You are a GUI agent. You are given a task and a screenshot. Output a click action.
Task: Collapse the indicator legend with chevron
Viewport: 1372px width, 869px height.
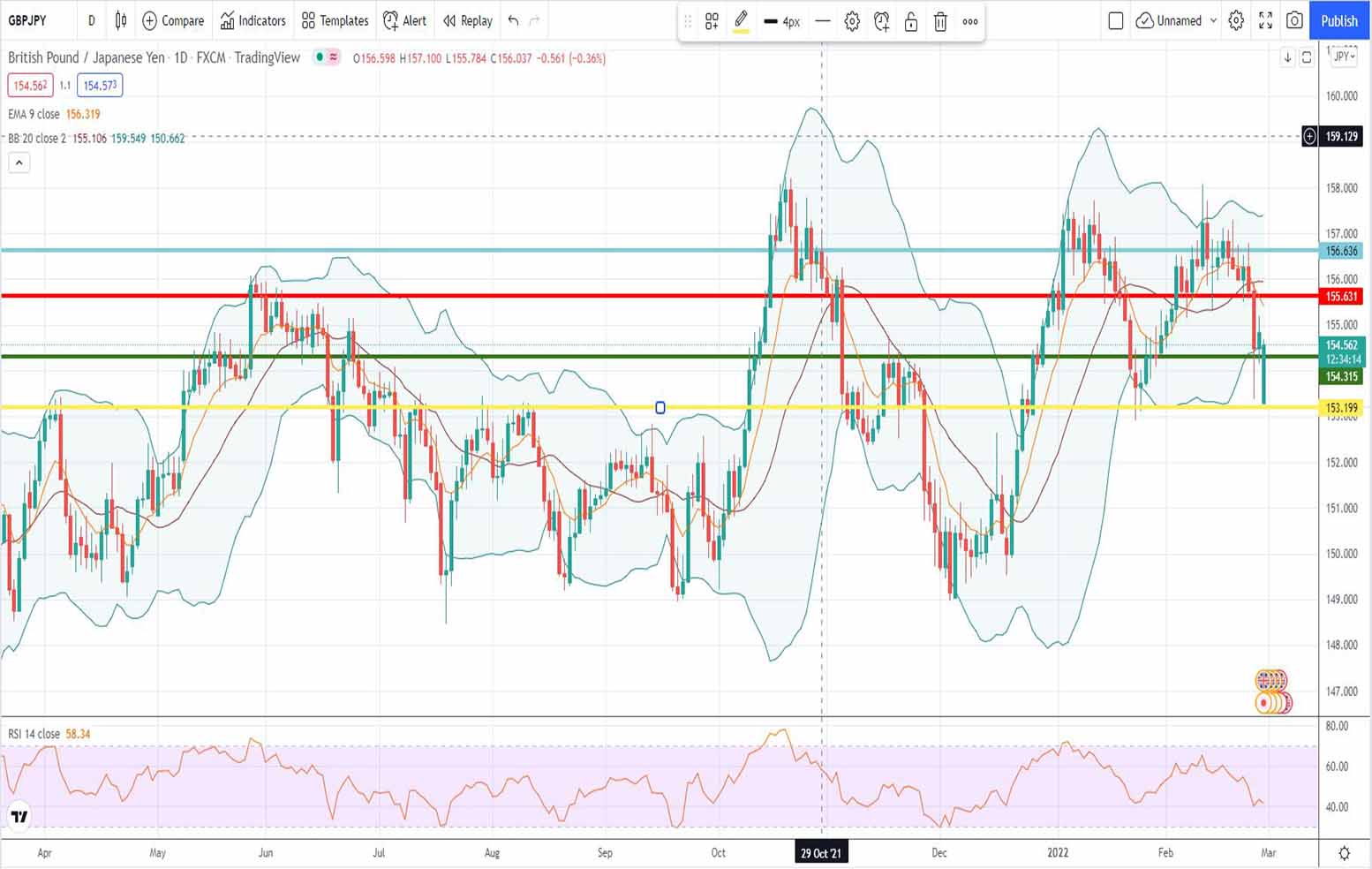click(19, 162)
